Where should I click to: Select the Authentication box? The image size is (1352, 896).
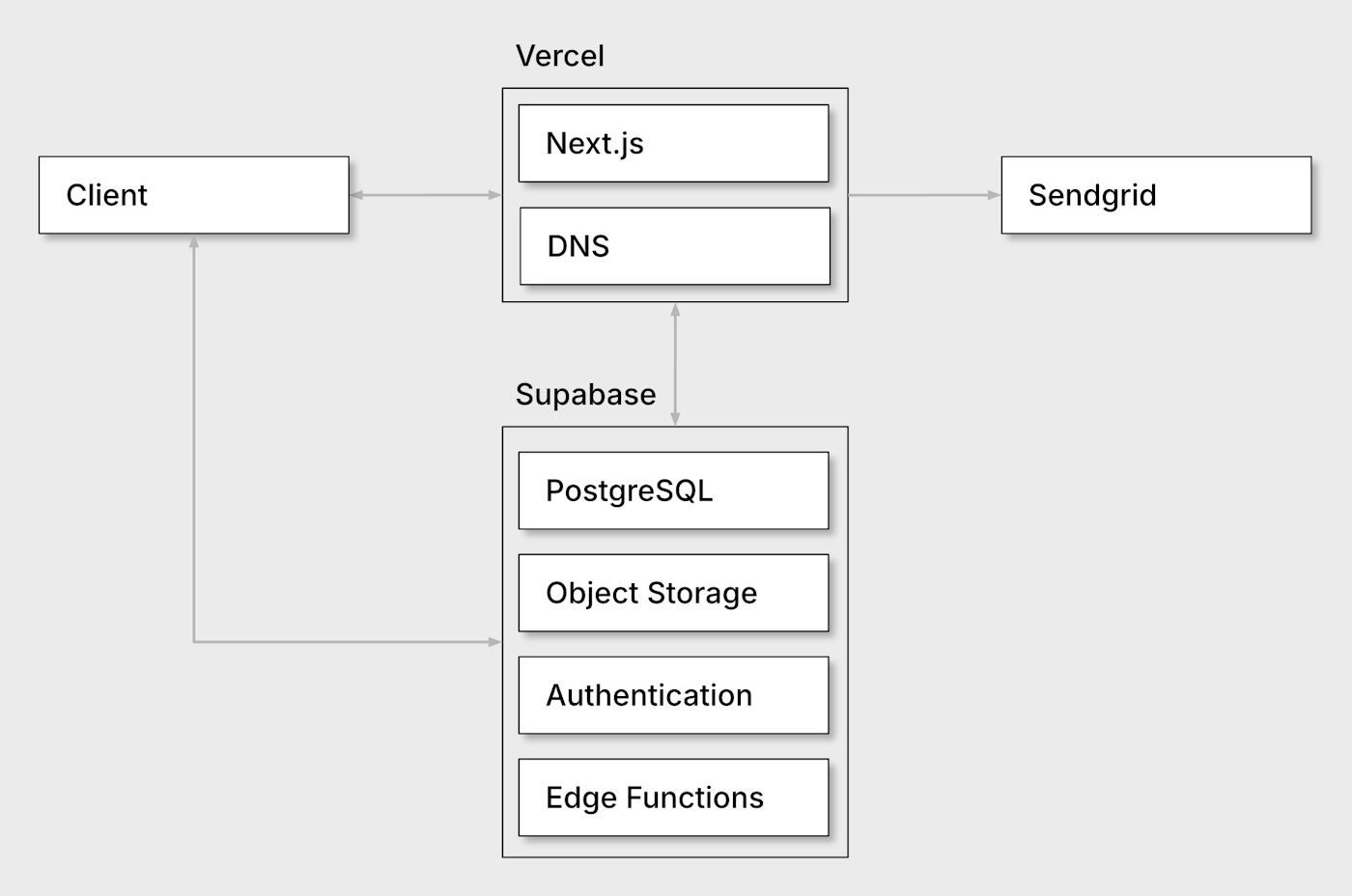[x=673, y=695]
